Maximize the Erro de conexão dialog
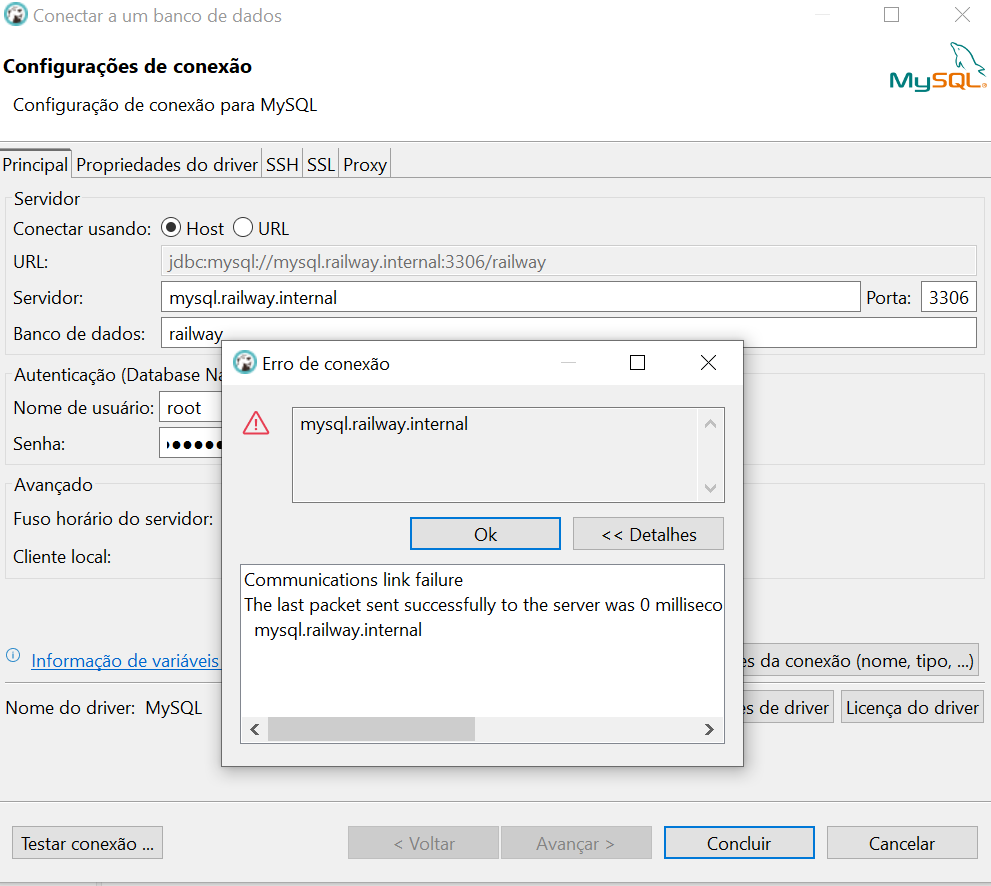 [x=638, y=363]
